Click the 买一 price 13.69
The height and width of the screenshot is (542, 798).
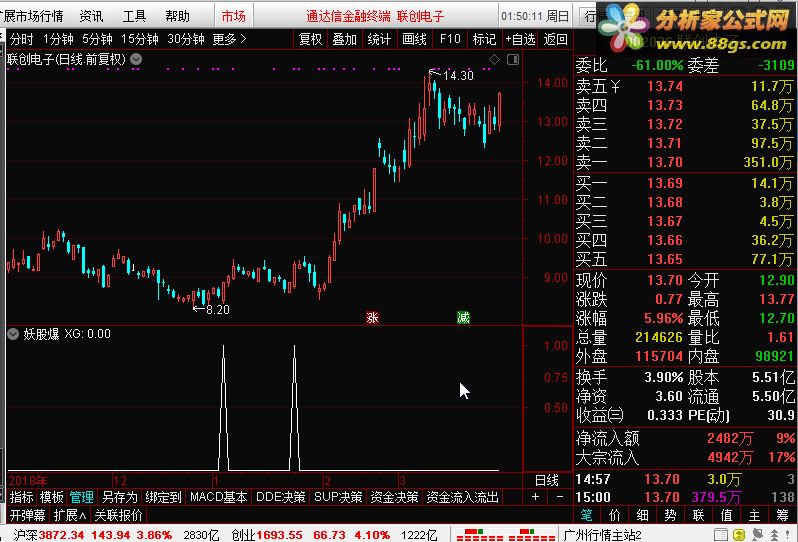pyautogui.click(x=665, y=183)
